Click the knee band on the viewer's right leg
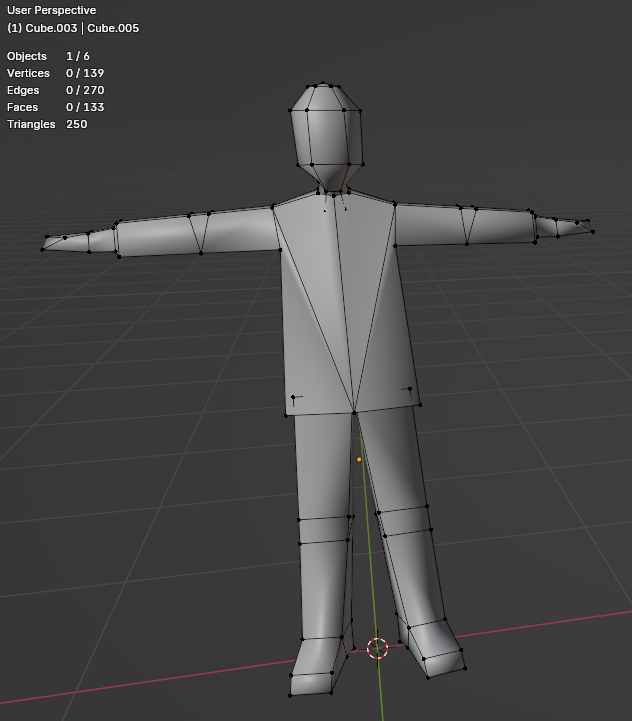Screen dimensions: 632x721 point(405,521)
